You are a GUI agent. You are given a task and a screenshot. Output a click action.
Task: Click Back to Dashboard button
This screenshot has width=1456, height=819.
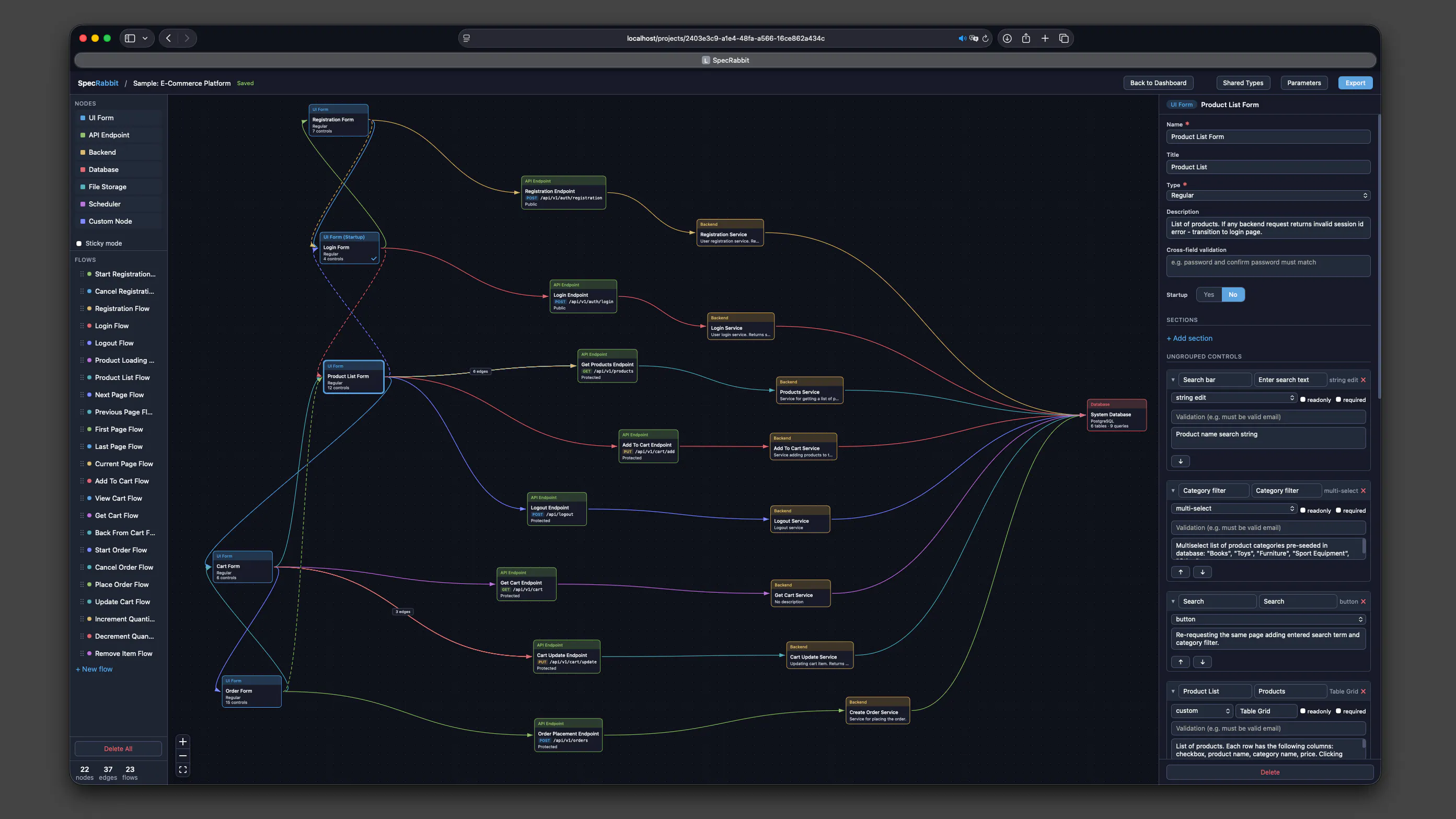tap(1158, 83)
